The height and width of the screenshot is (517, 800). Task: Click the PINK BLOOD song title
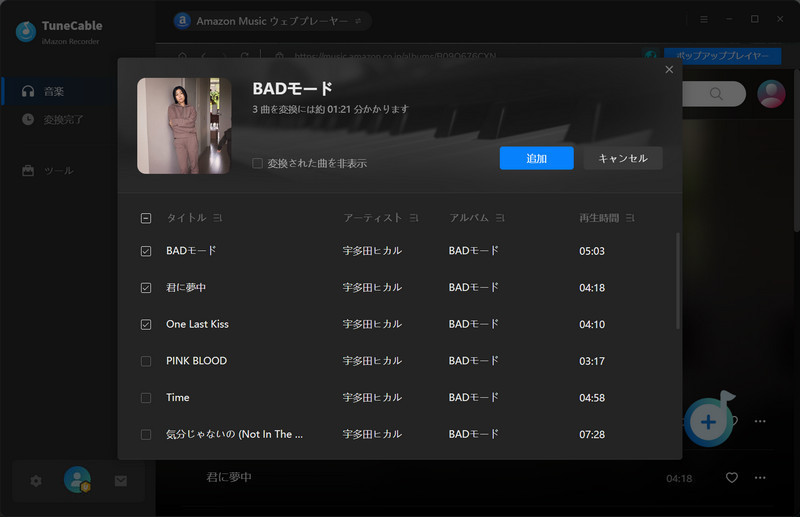point(196,361)
